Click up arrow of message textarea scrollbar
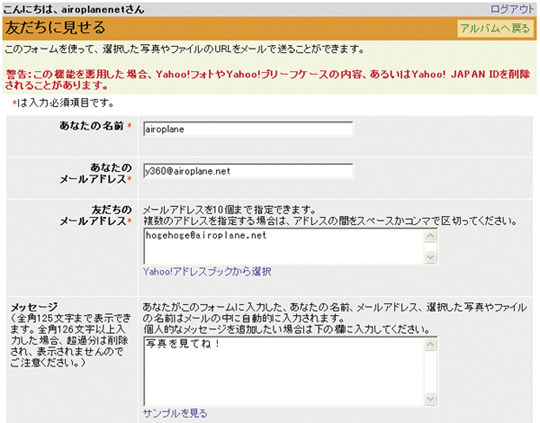The height and width of the screenshot is (423, 540). pos(430,344)
